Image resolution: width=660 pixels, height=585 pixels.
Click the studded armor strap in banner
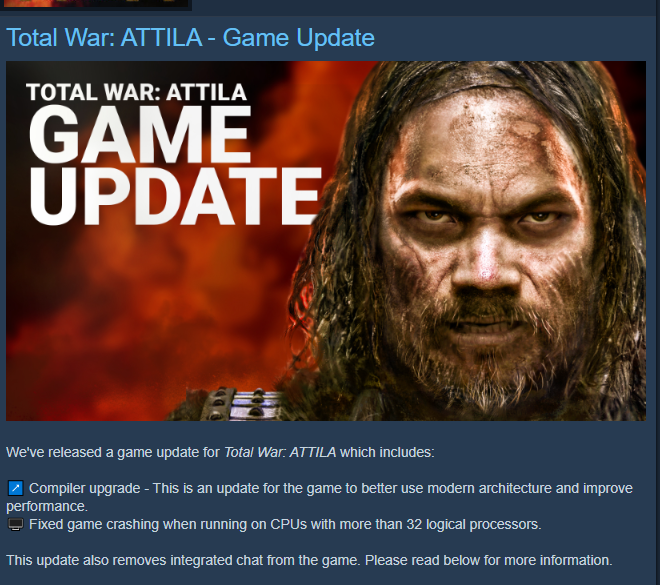pos(236,404)
